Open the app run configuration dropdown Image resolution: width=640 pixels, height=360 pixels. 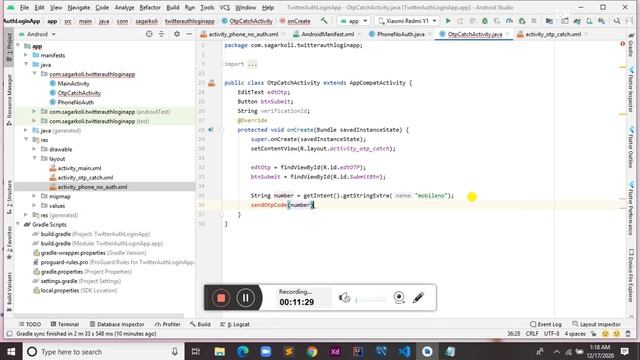[x=353, y=21]
